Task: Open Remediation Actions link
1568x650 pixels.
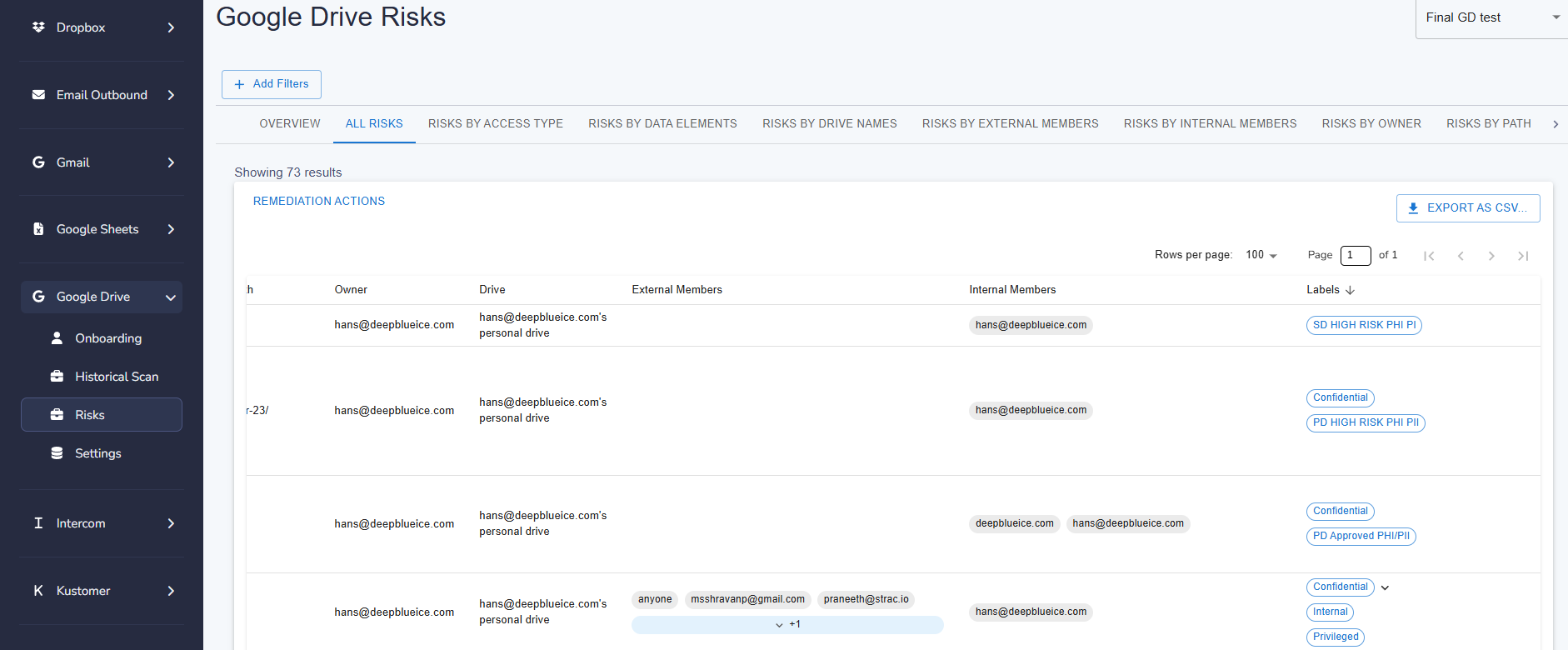Action: point(319,201)
